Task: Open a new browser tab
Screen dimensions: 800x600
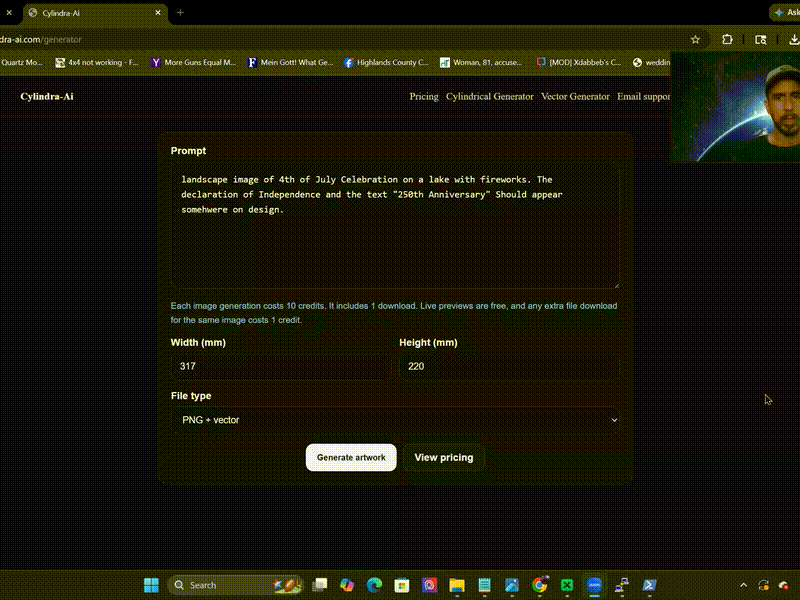Action: [180, 13]
